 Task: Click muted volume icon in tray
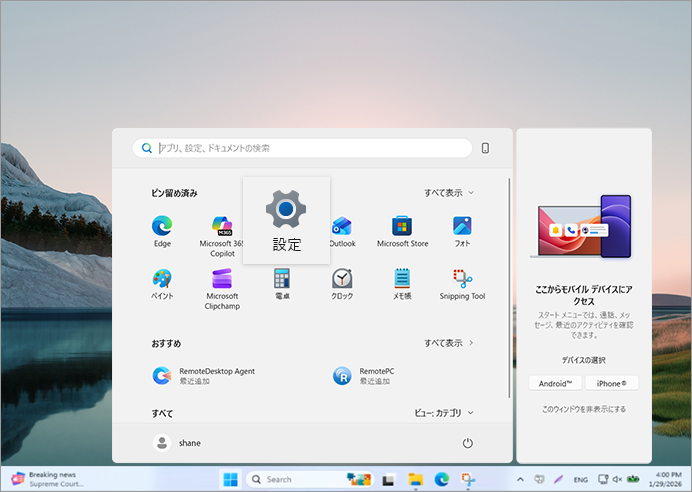tap(617, 479)
